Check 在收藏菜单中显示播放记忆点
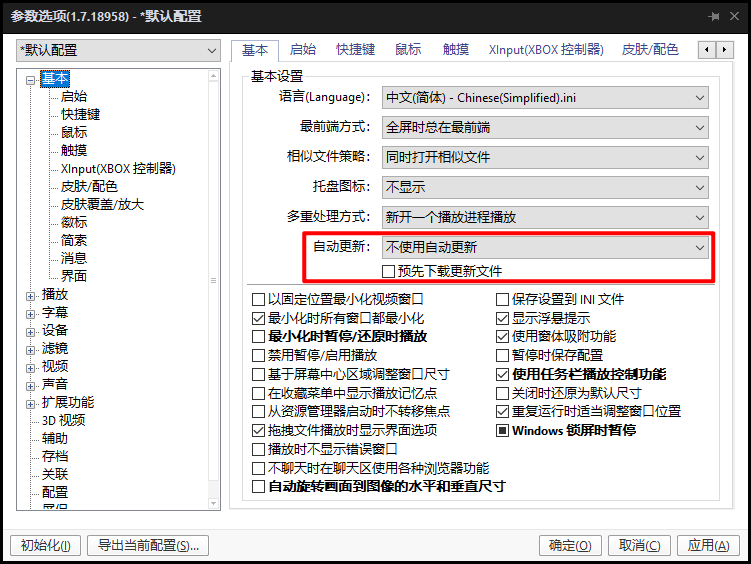This screenshot has width=751, height=564. tap(259, 394)
